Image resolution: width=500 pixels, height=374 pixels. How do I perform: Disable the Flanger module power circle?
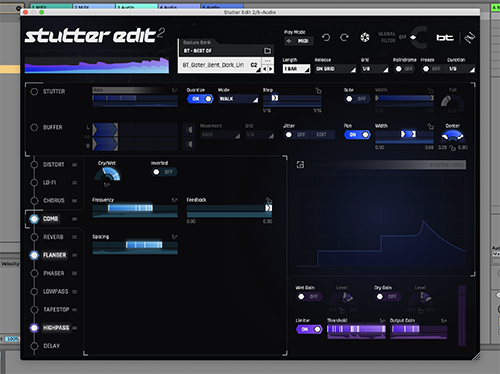(34, 255)
